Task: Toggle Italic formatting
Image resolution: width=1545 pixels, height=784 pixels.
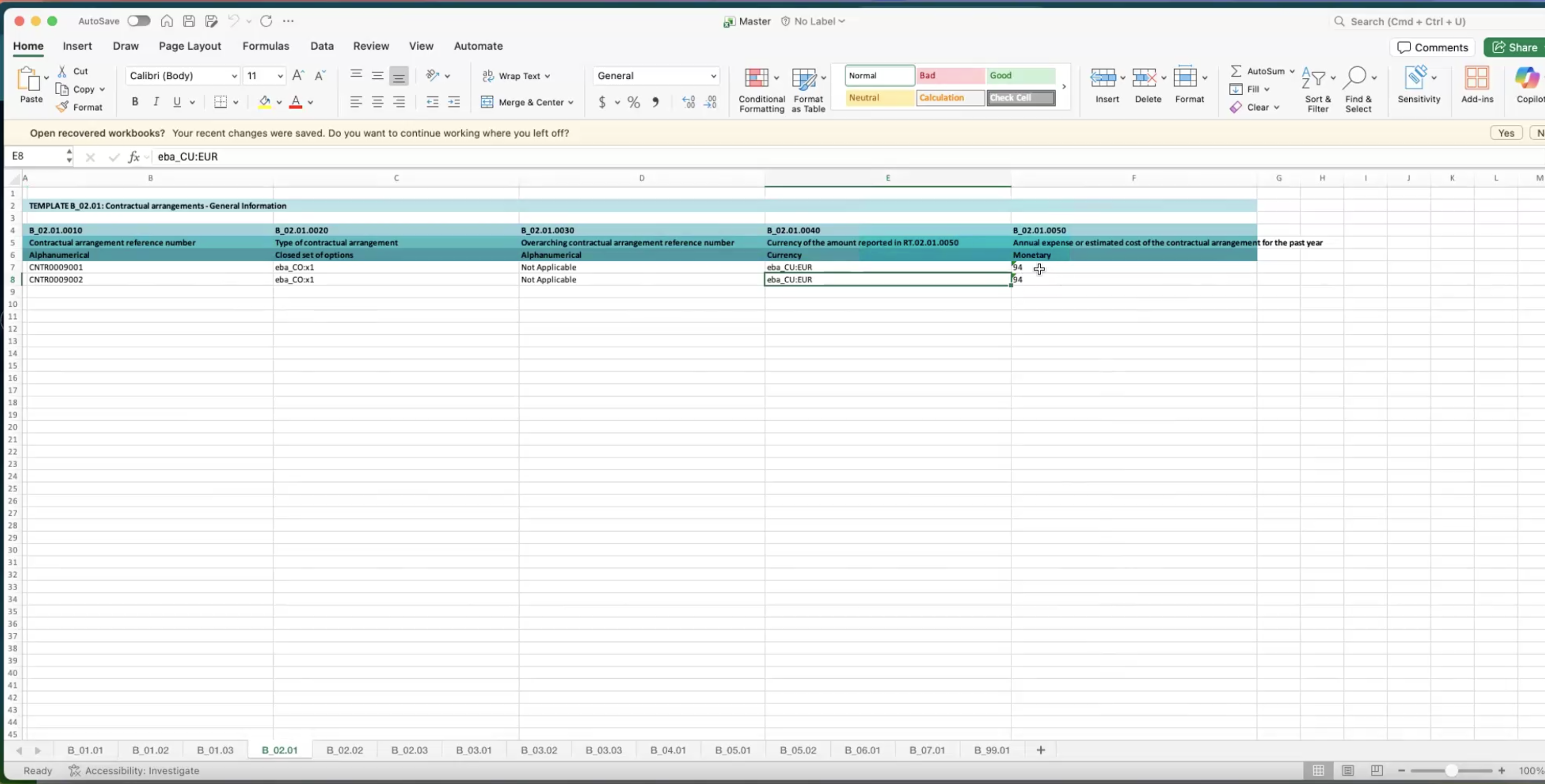Action: [x=156, y=102]
